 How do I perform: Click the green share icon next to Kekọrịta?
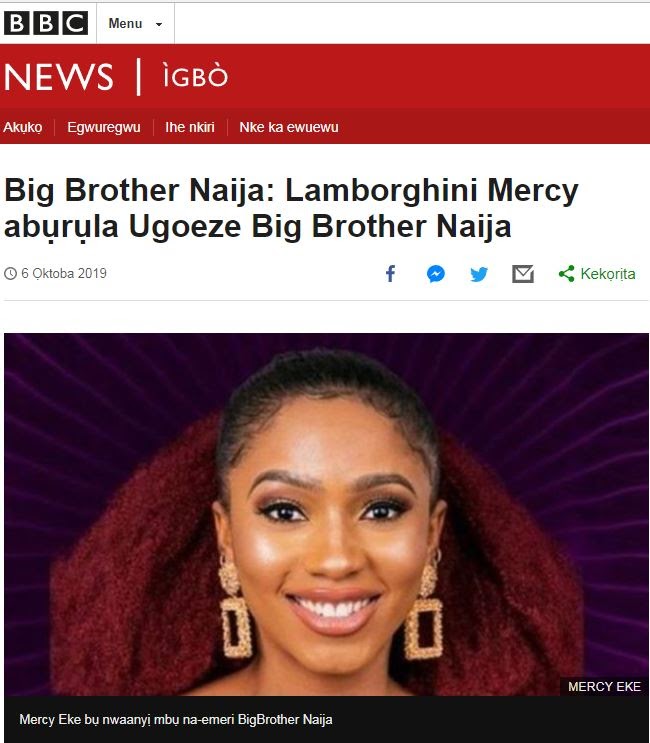point(567,274)
